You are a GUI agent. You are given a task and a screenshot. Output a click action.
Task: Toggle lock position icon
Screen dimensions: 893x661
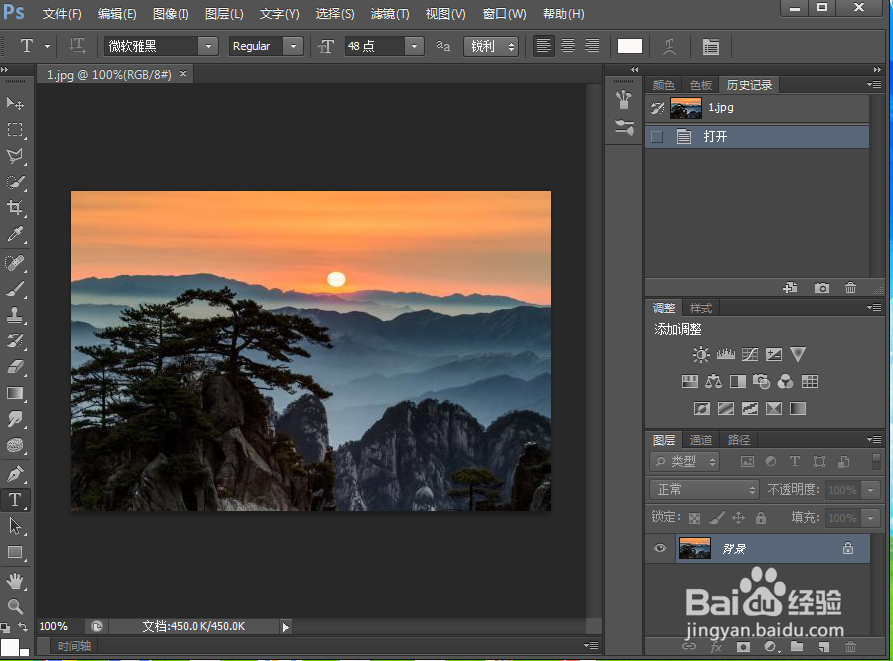coord(739,518)
